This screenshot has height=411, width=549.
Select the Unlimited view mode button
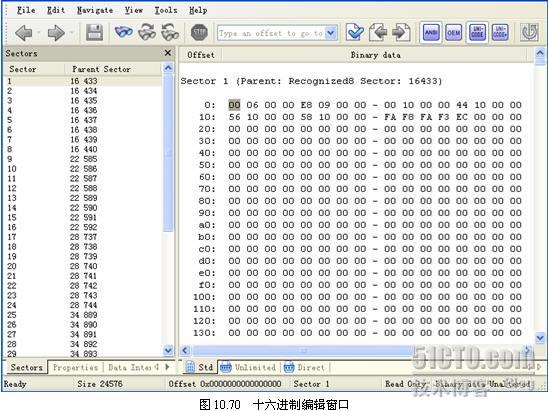[x=248, y=367]
